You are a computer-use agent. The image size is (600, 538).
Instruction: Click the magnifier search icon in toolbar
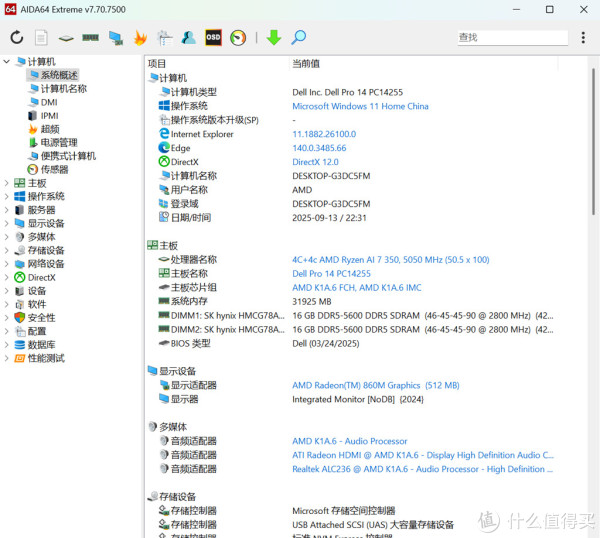click(298, 38)
